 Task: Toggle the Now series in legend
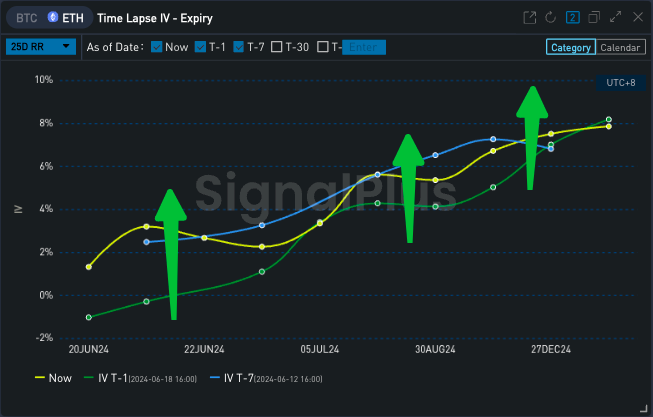point(54,378)
